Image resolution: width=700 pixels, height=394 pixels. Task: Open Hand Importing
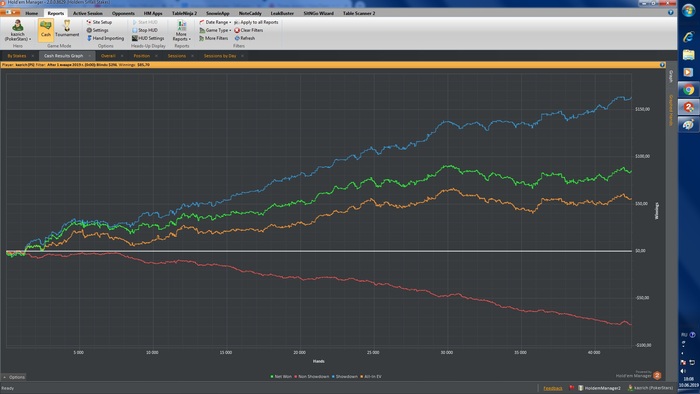pyautogui.click(x=105, y=38)
